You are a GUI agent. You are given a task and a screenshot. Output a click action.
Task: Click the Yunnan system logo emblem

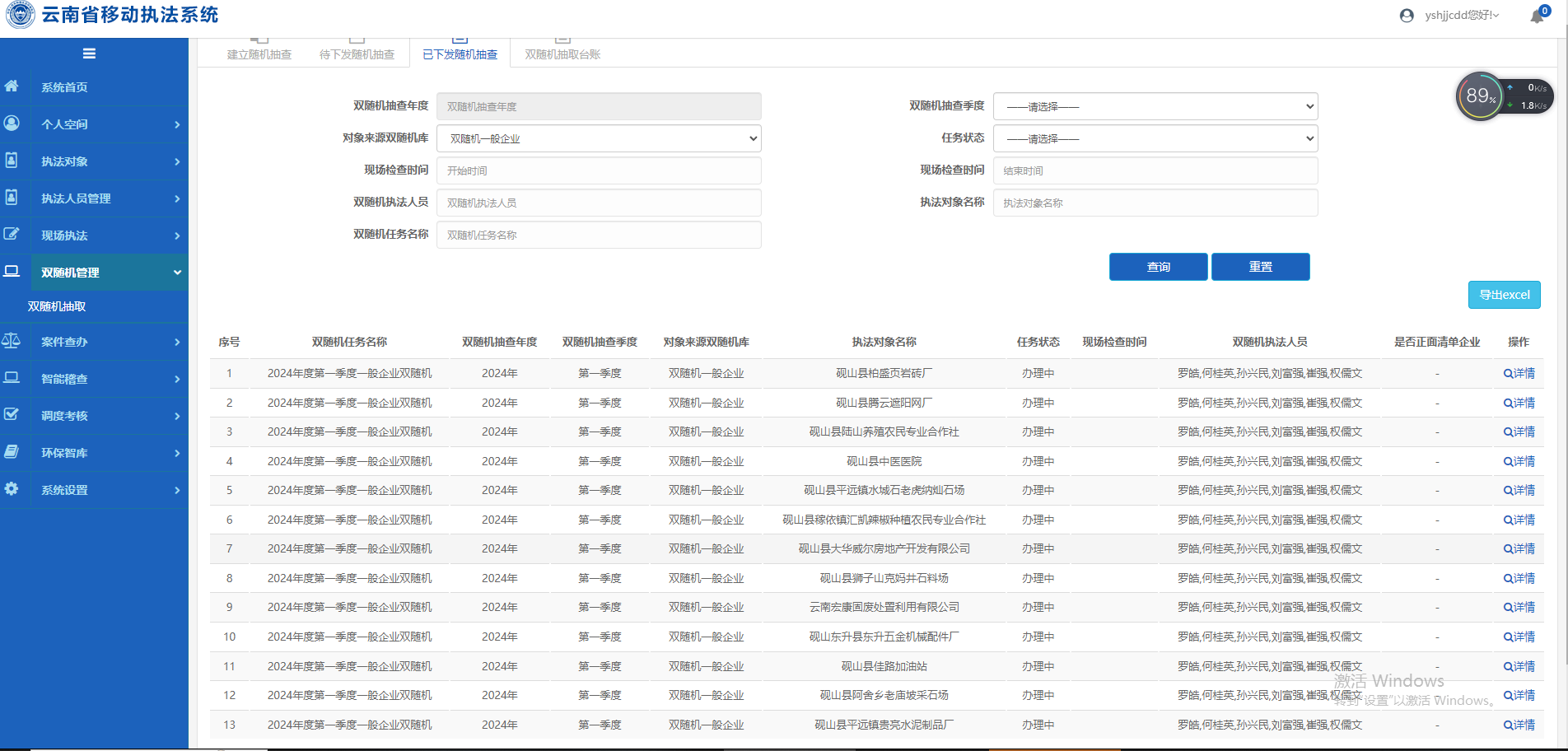click(x=20, y=15)
